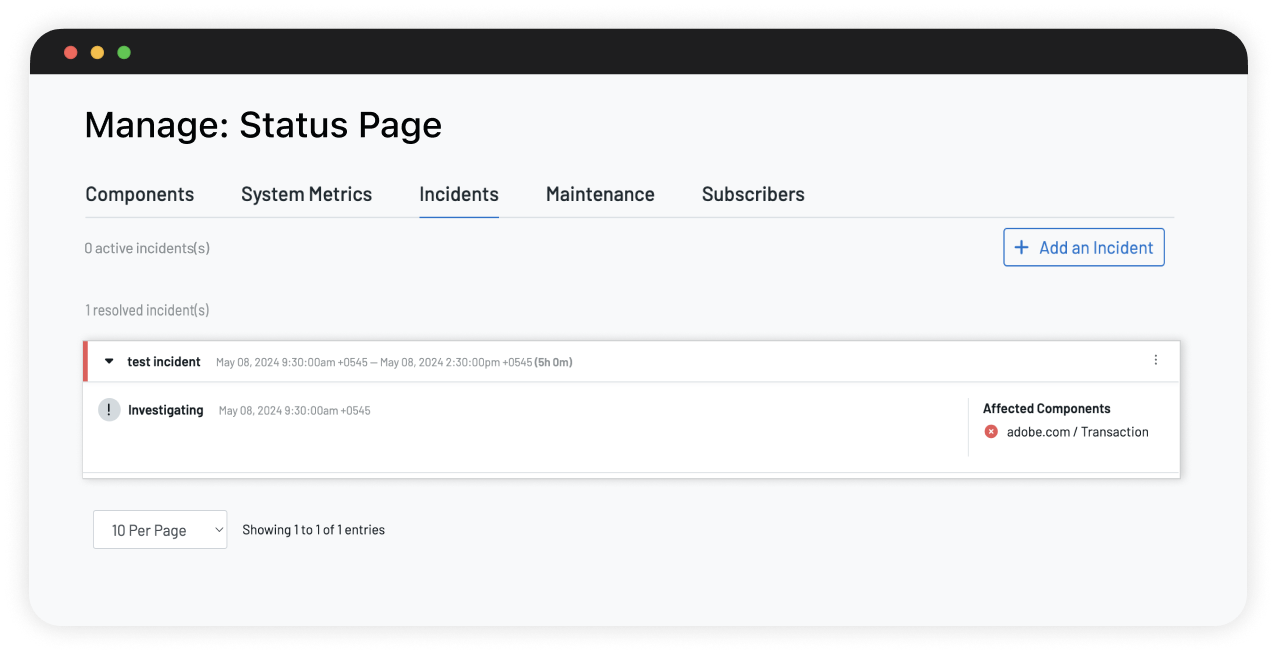Click the (5h 0m) duration text

tap(553, 362)
